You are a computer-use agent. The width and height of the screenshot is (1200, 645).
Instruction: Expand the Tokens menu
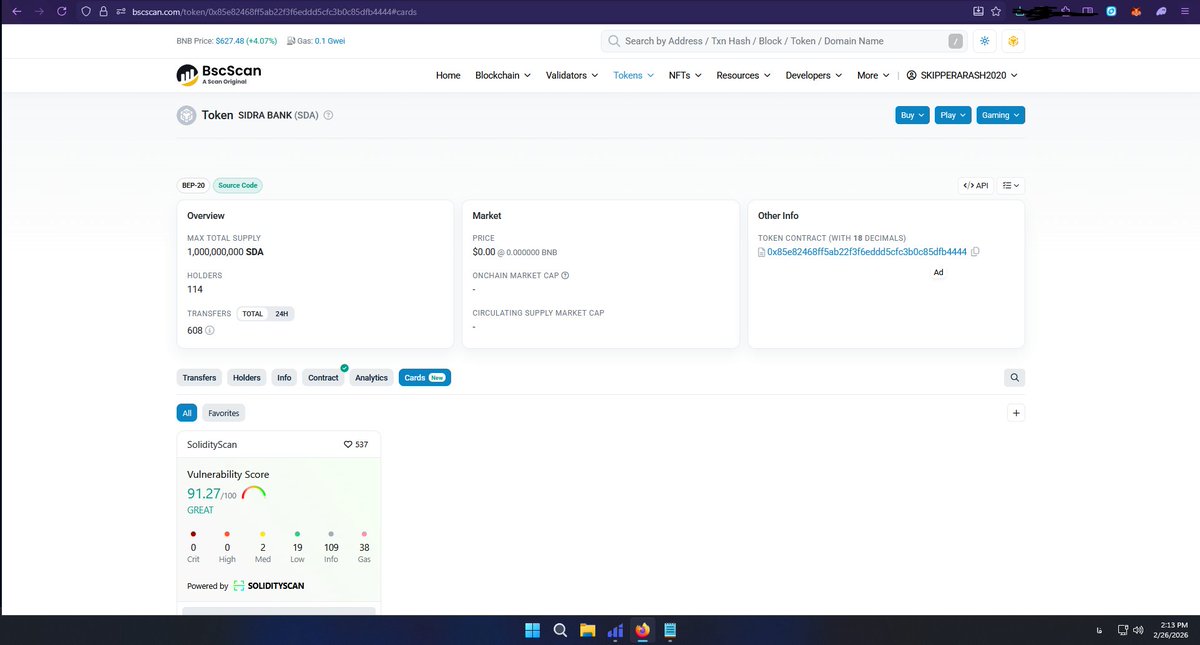633,75
